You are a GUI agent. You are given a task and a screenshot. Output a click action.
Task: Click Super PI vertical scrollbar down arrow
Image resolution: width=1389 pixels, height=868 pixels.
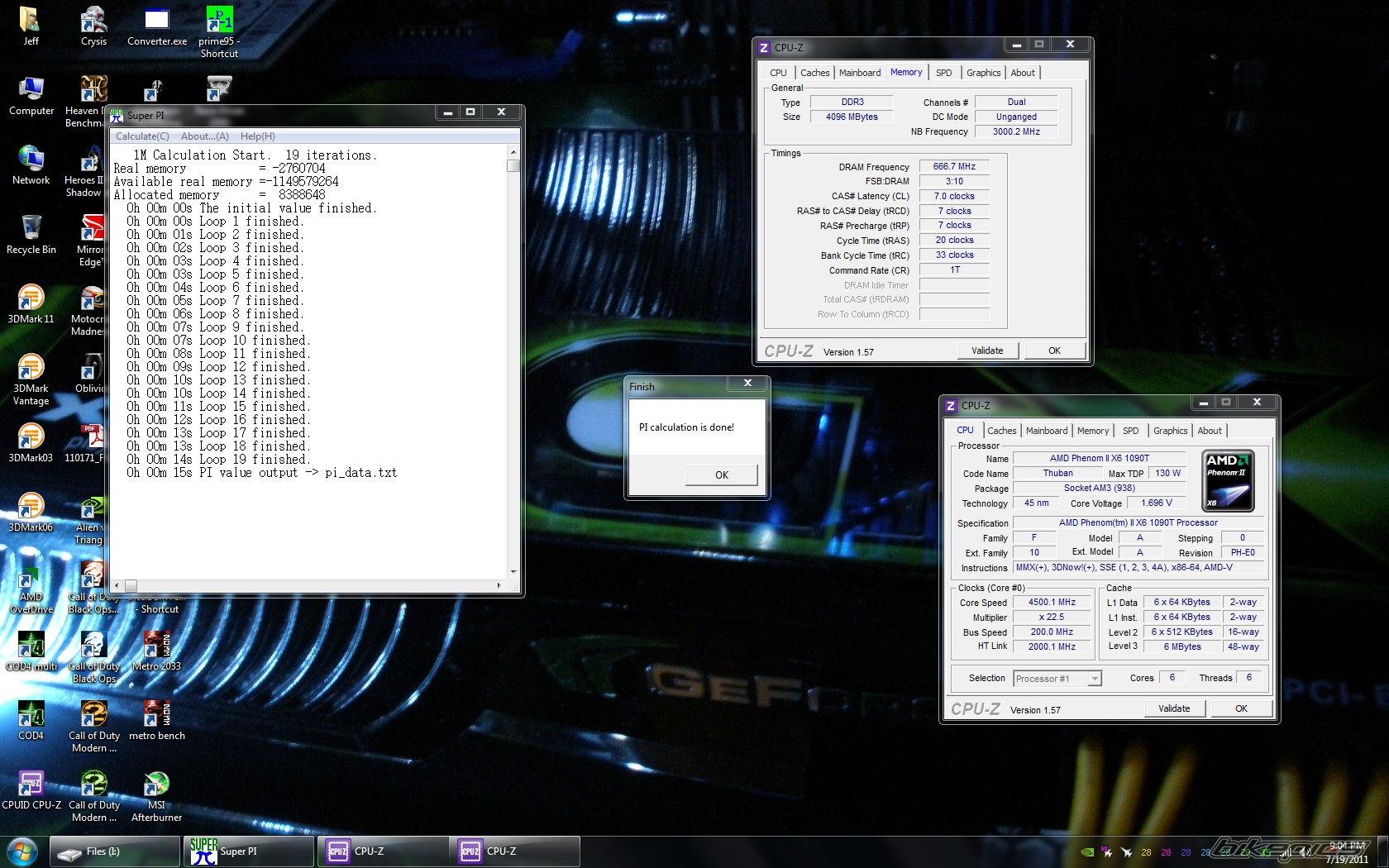[x=513, y=571]
